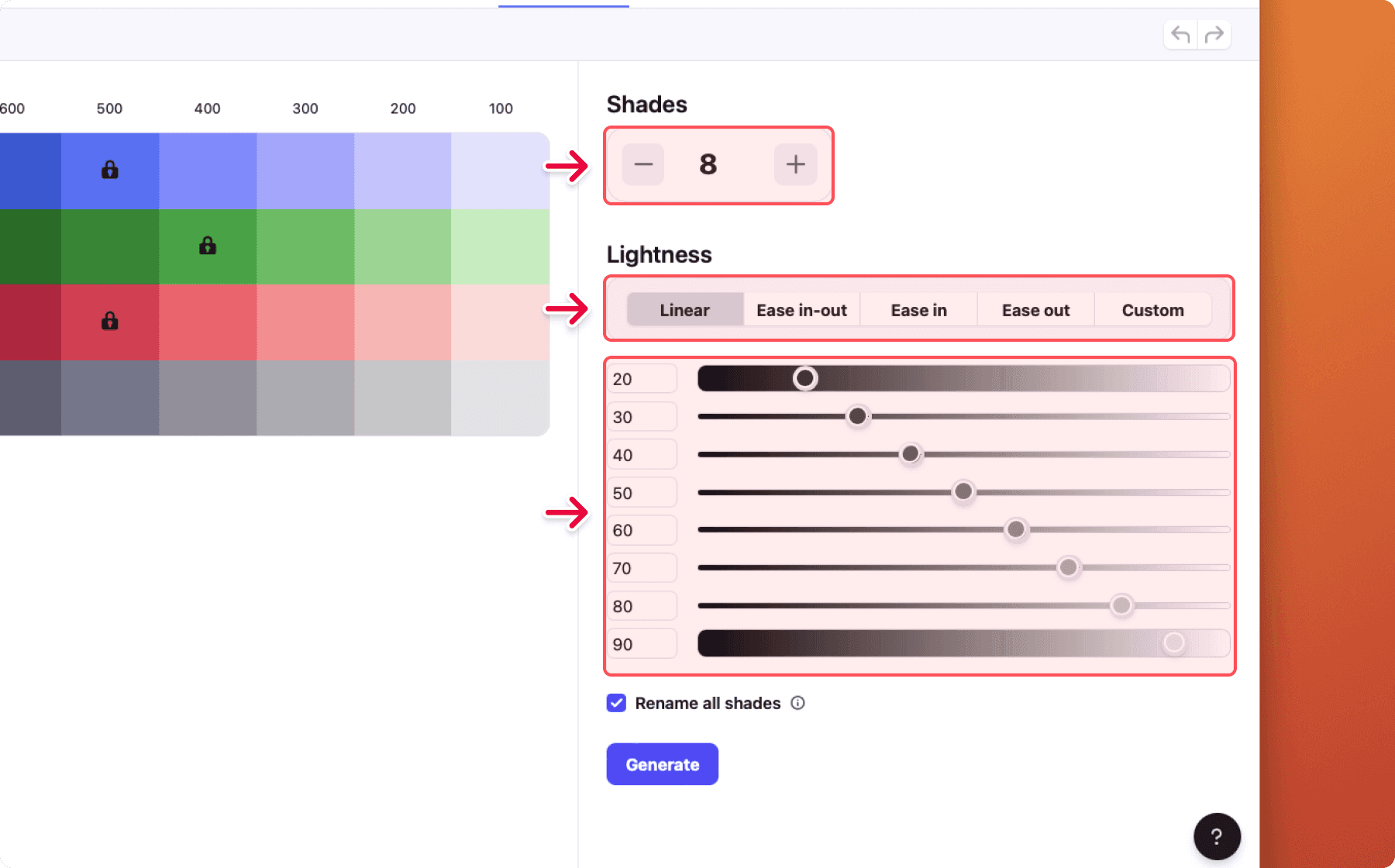Image resolution: width=1395 pixels, height=868 pixels.
Task: Increase shades count with plus button
Action: coord(795,164)
